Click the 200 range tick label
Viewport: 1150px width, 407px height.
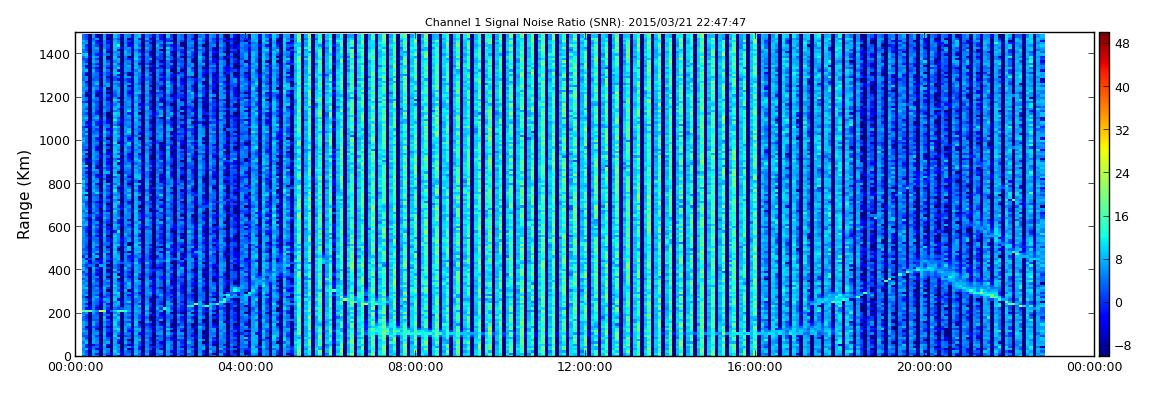pyautogui.click(x=59, y=314)
